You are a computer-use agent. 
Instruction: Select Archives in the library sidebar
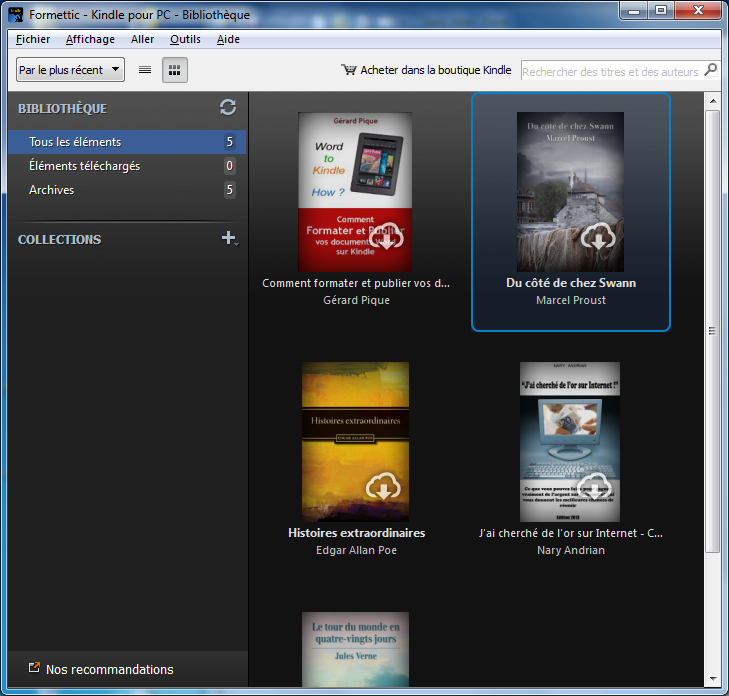127,190
